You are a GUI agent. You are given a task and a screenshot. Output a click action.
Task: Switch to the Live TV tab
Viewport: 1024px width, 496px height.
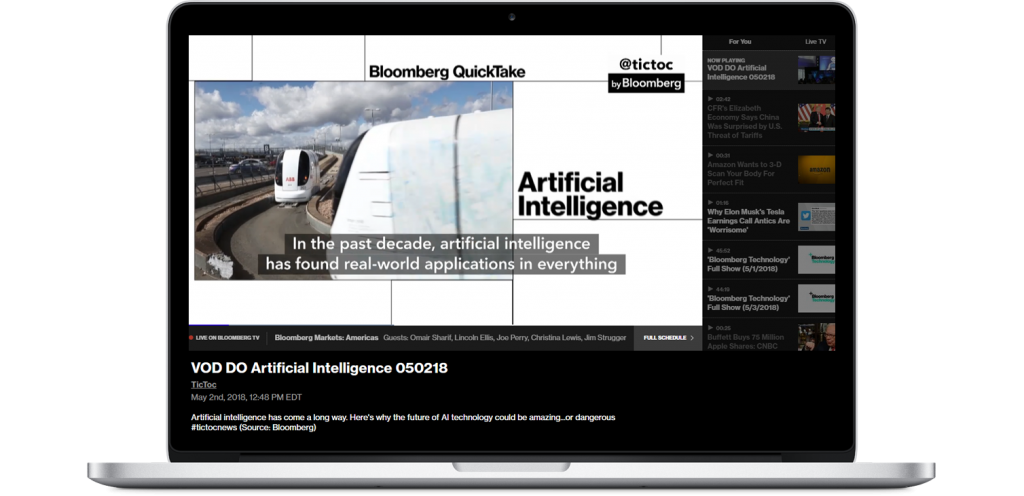815,42
